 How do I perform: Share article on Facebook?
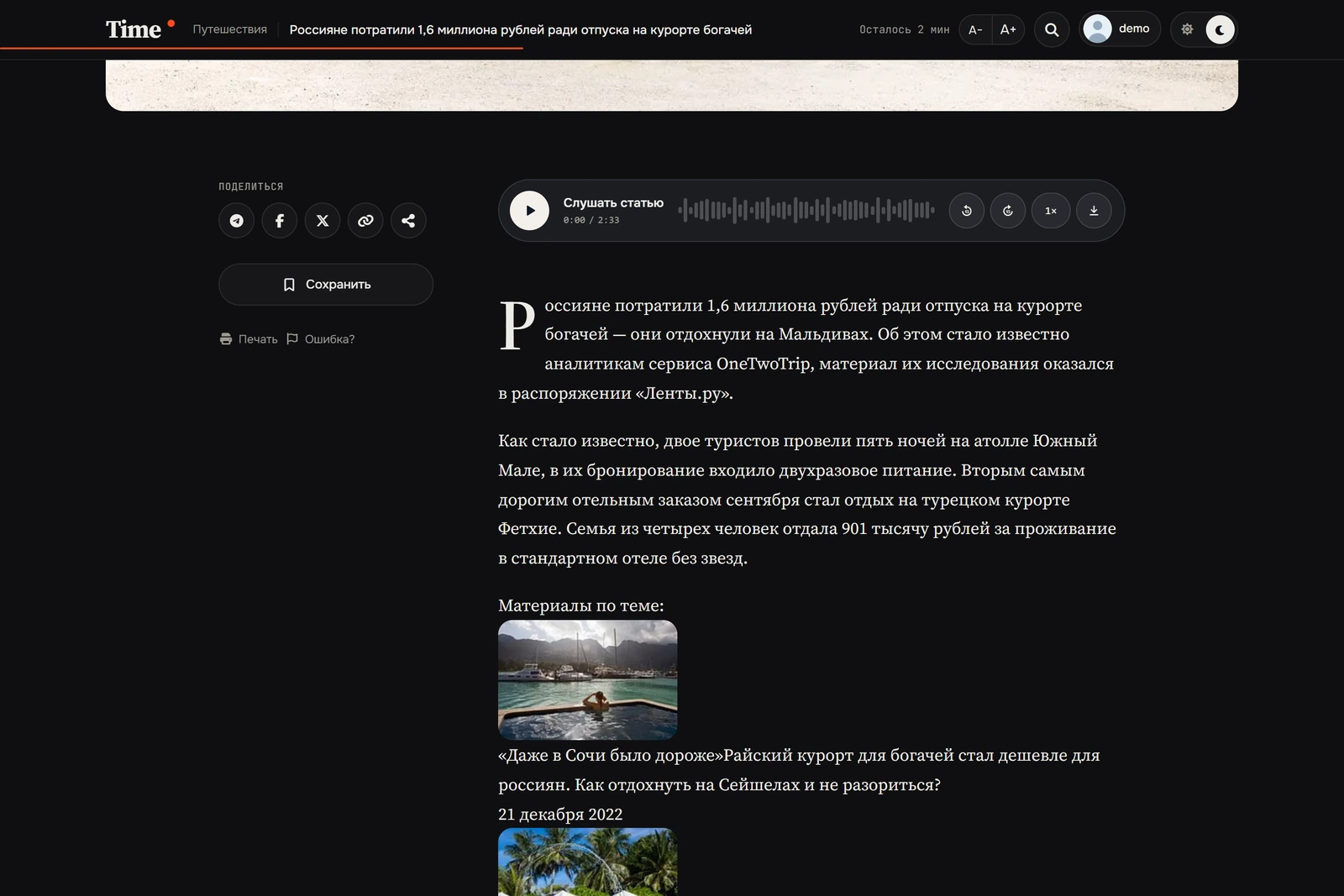(280, 221)
